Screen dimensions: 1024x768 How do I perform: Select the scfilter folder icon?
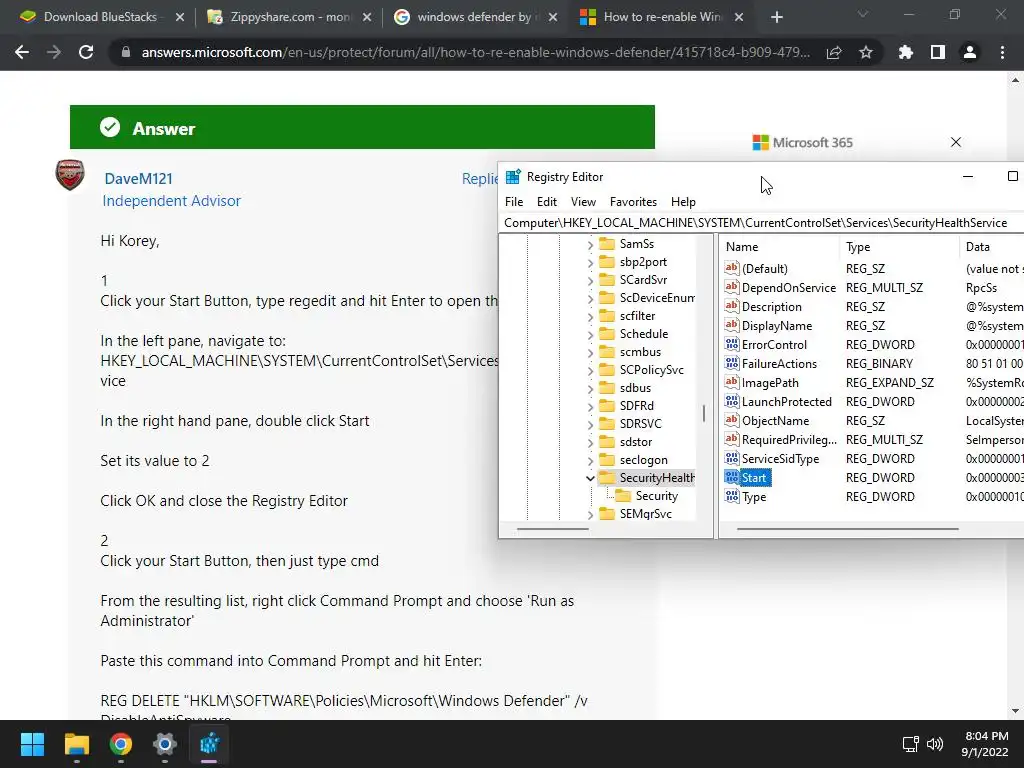[x=607, y=316]
